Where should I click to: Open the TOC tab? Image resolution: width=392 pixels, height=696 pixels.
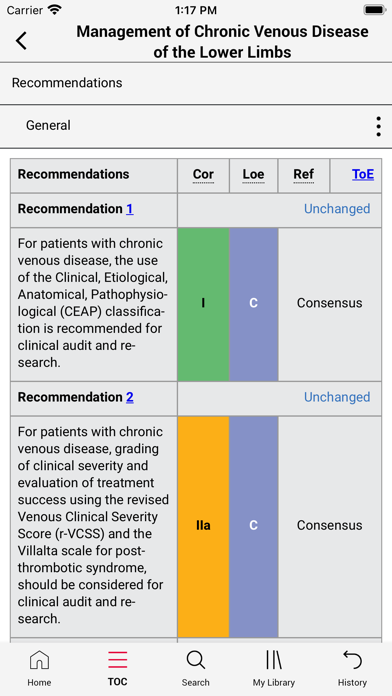[x=118, y=660]
